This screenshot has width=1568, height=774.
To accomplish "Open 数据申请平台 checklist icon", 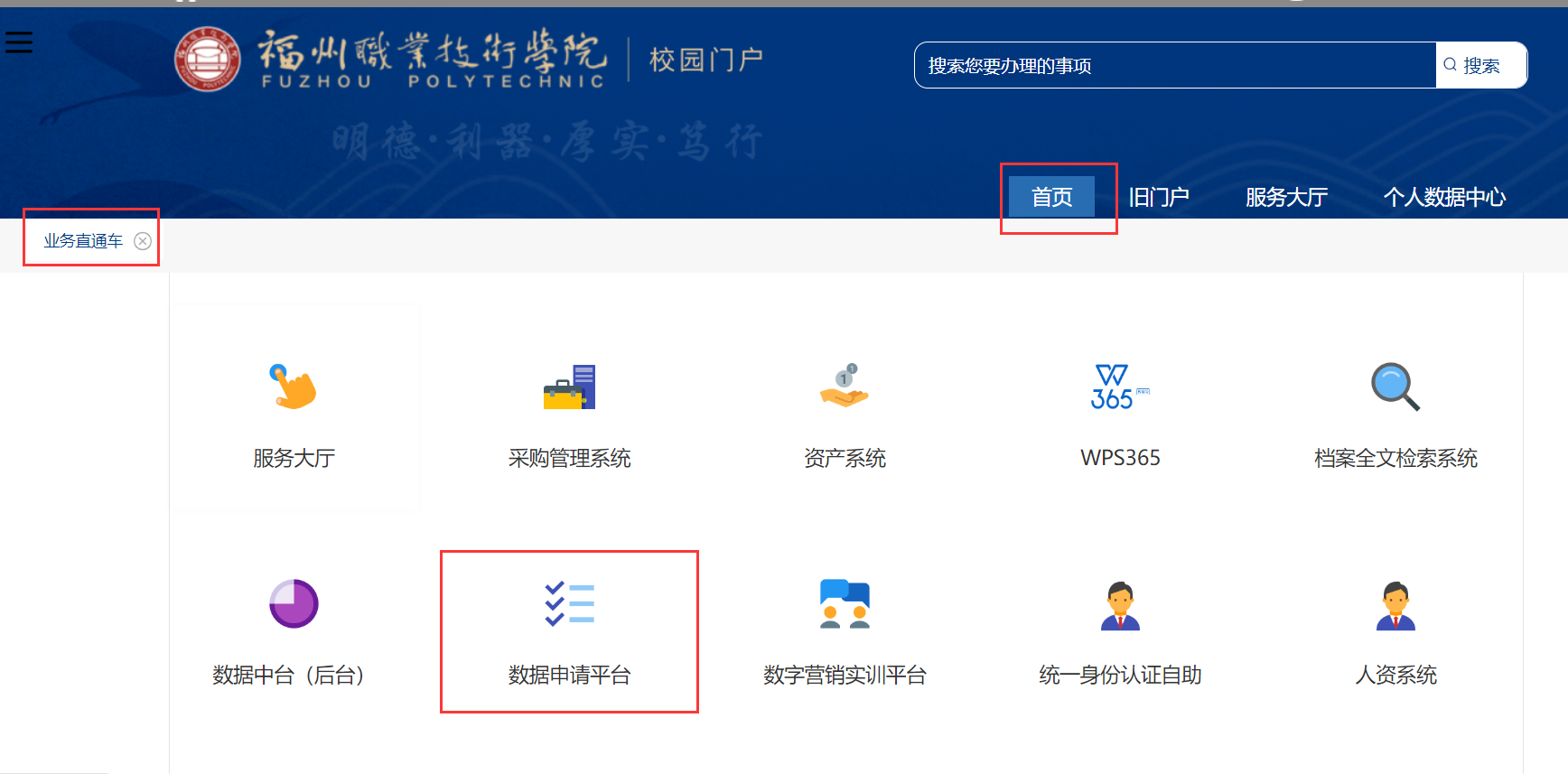I will (569, 603).
